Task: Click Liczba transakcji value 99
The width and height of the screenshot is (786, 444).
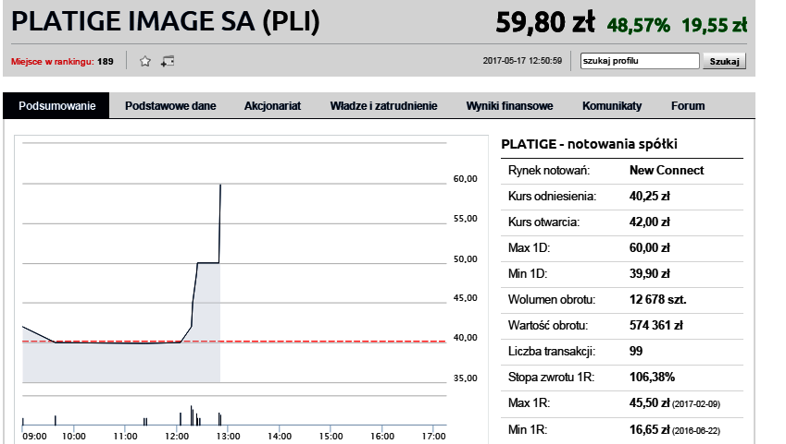Action: point(636,351)
